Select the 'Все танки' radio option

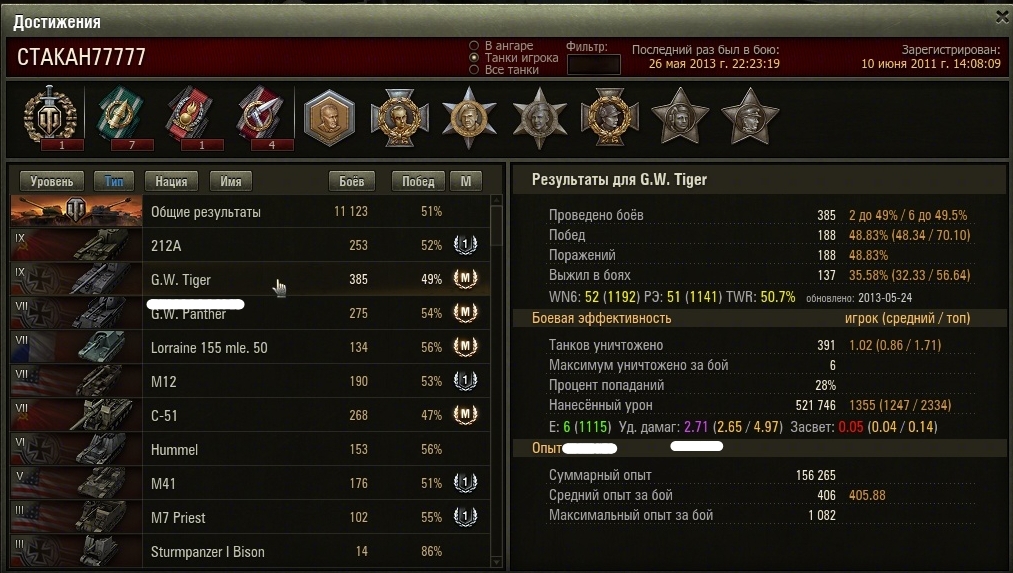[474, 70]
